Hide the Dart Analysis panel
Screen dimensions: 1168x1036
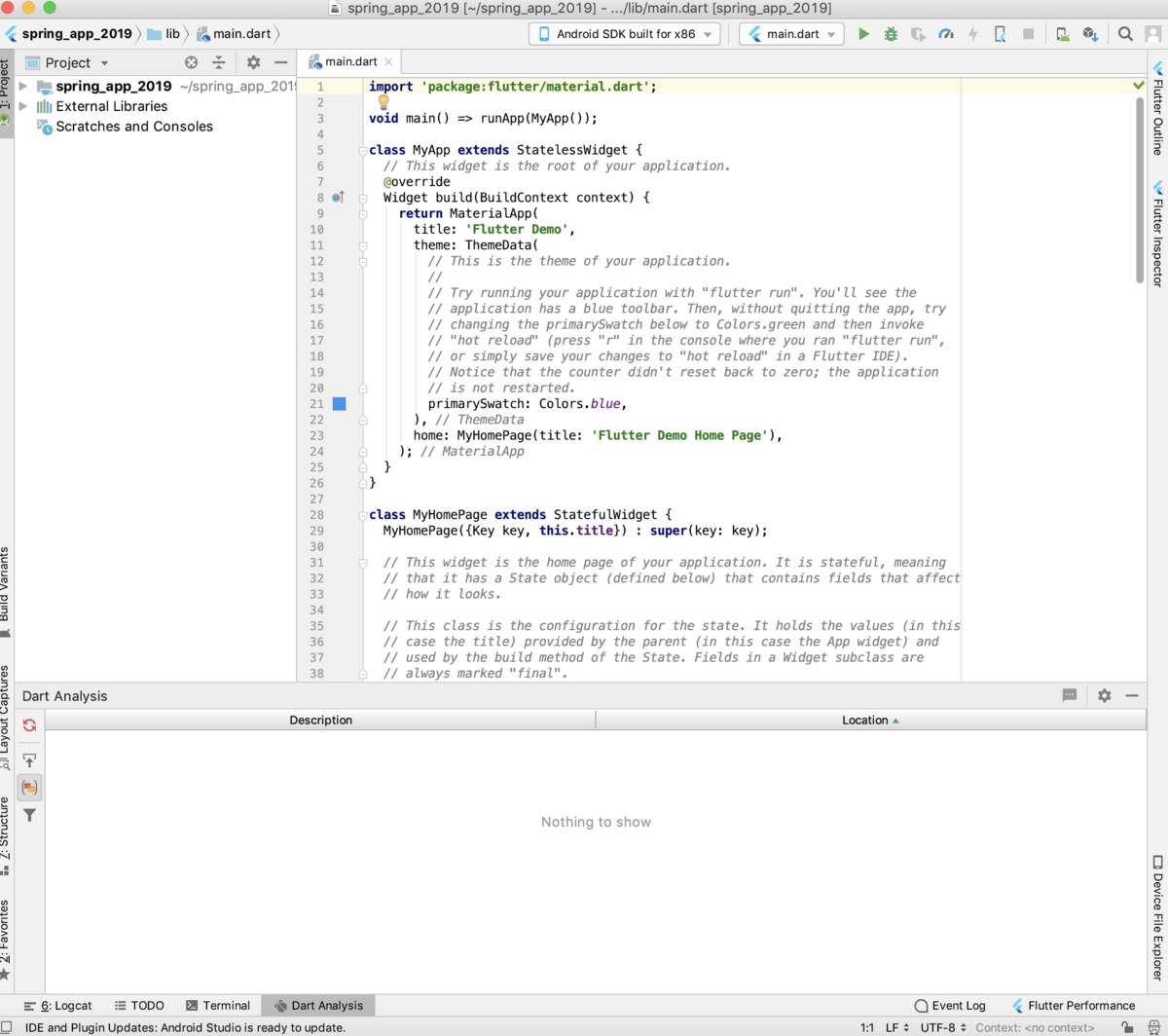1132,695
